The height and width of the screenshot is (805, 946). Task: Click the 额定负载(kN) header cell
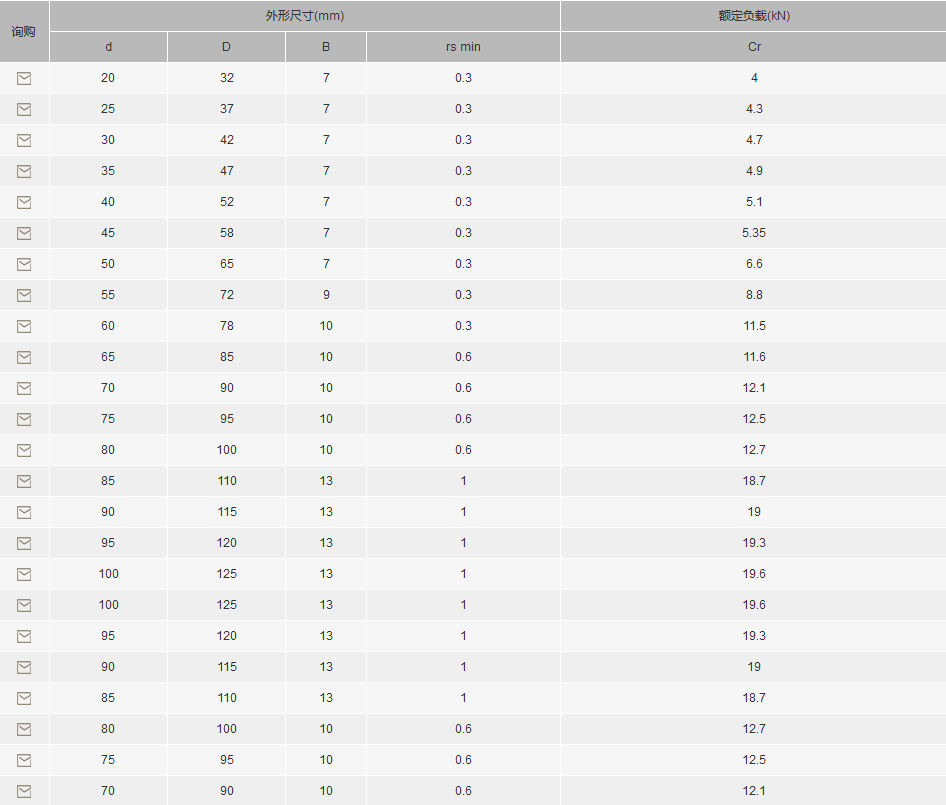click(x=754, y=16)
